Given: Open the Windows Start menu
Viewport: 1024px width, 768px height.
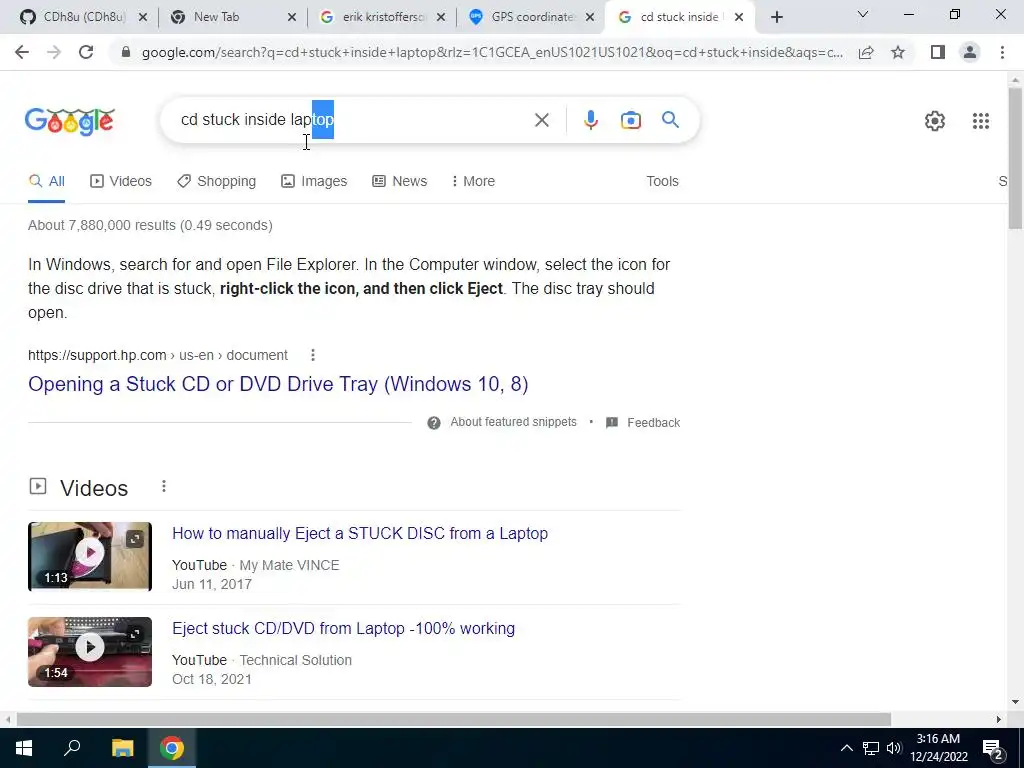Looking at the screenshot, I should coord(24,748).
